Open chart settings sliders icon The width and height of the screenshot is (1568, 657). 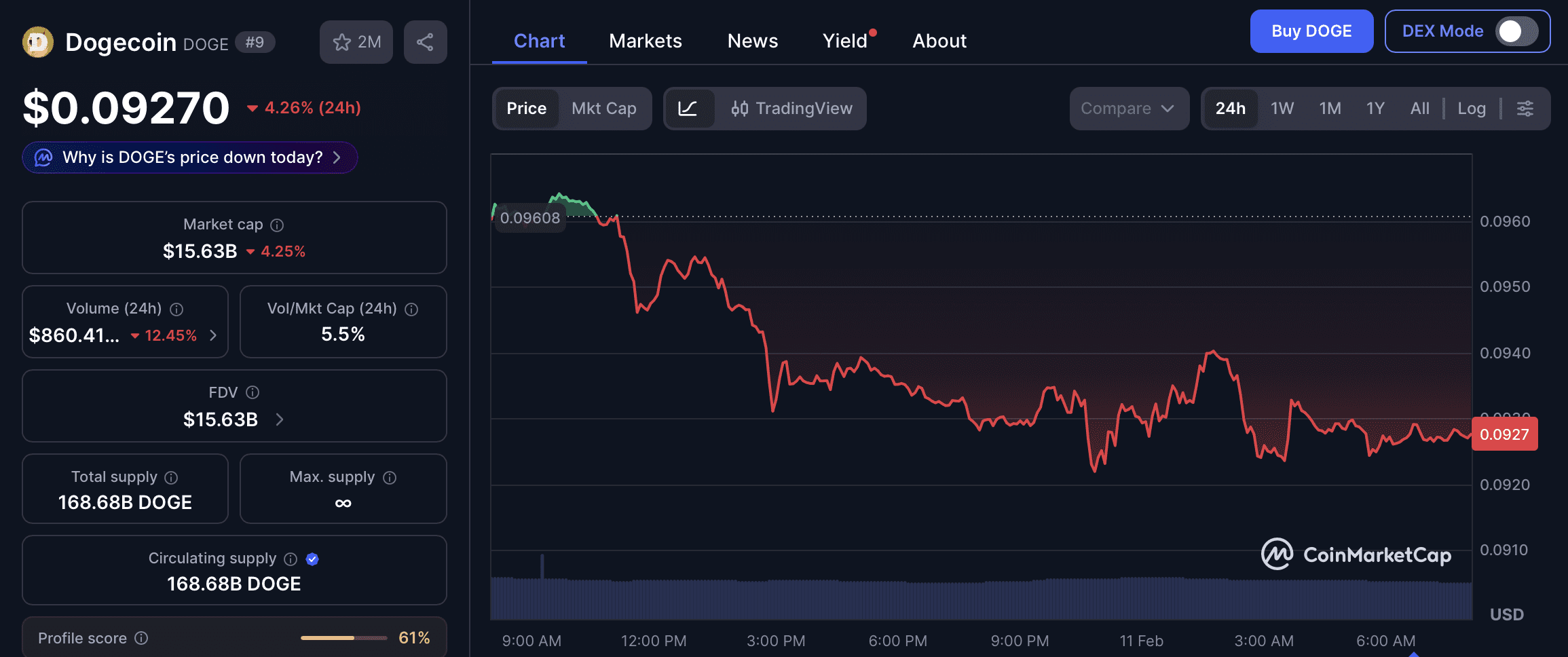point(1525,109)
